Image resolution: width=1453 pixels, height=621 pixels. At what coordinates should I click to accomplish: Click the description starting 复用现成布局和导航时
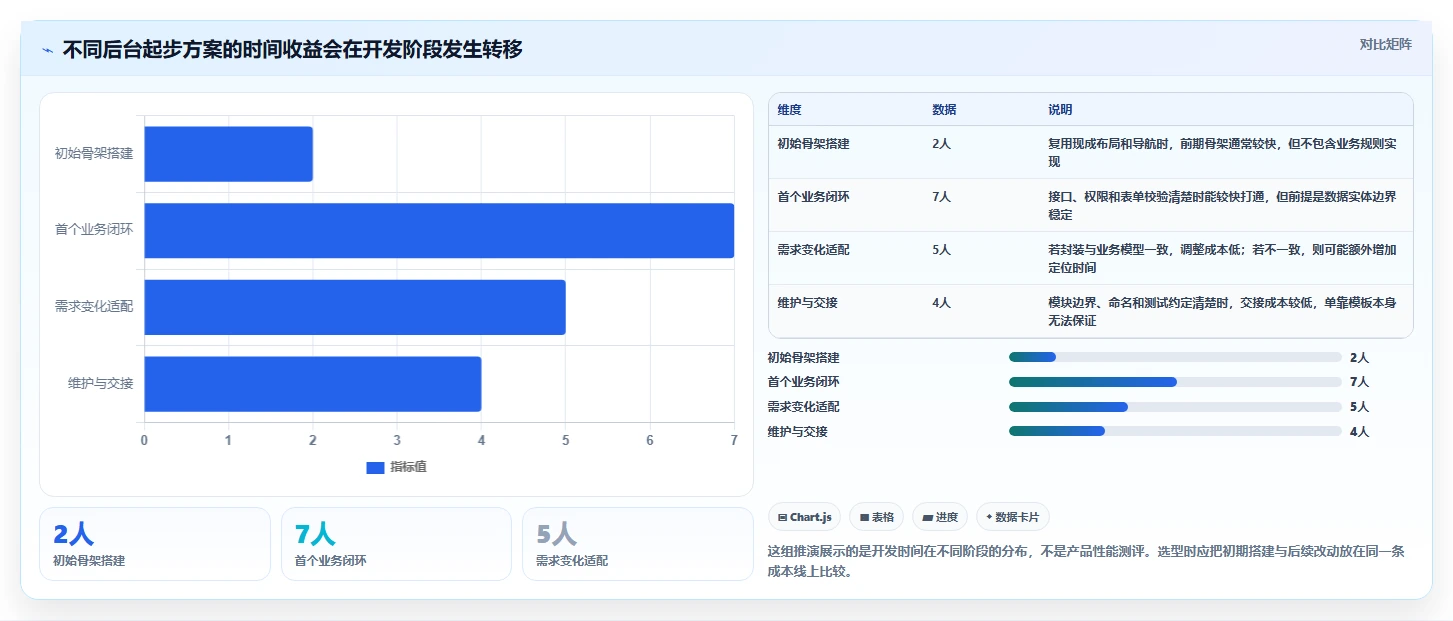pyautogui.click(x=1222, y=153)
